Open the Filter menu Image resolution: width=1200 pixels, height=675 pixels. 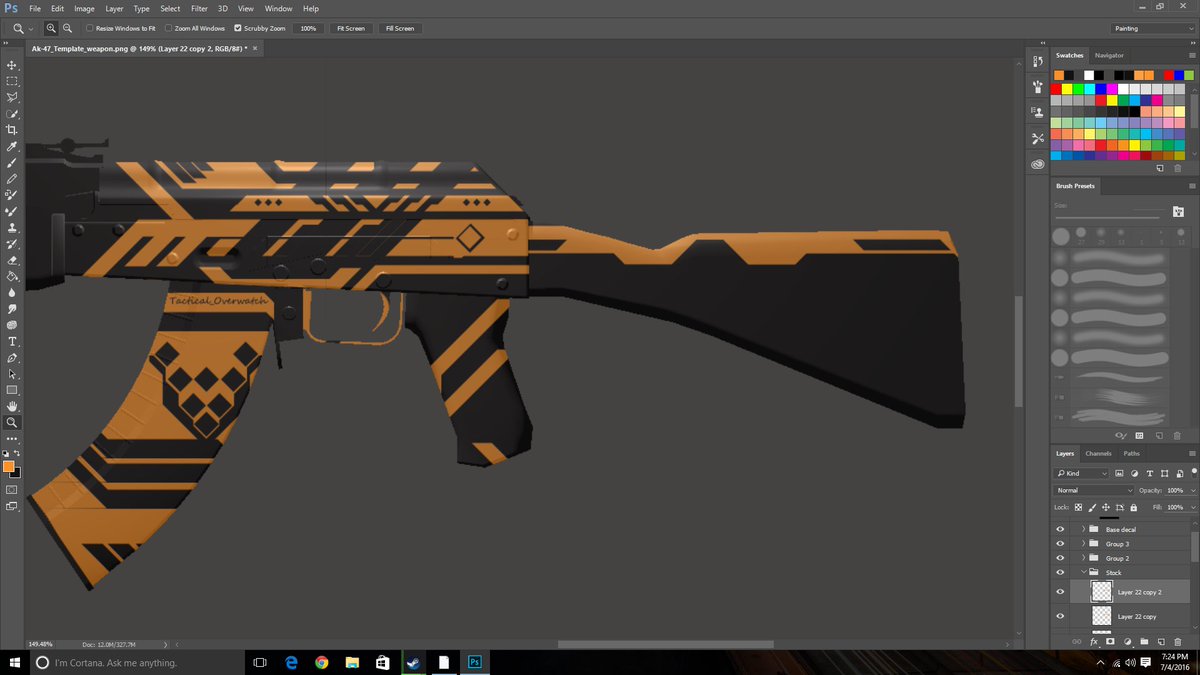coord(199,8)
